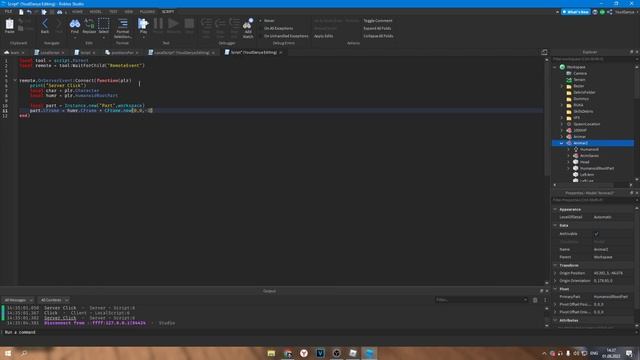Select the DebrisFolder row in Explorer

[593, 92]
